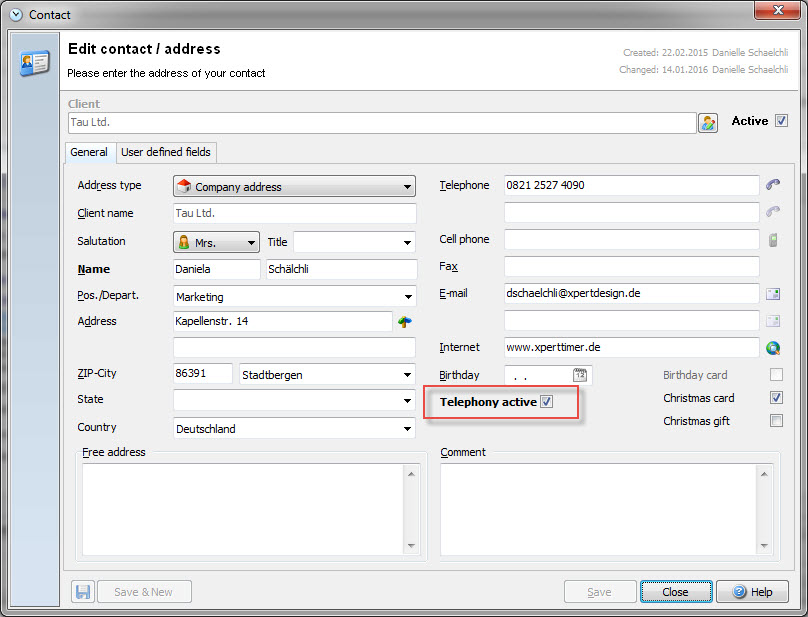The height and width of the screenshot is (617, 808).
Task: Expand the Salutation dropdown showing Mrs.
Action: [216, 243]
